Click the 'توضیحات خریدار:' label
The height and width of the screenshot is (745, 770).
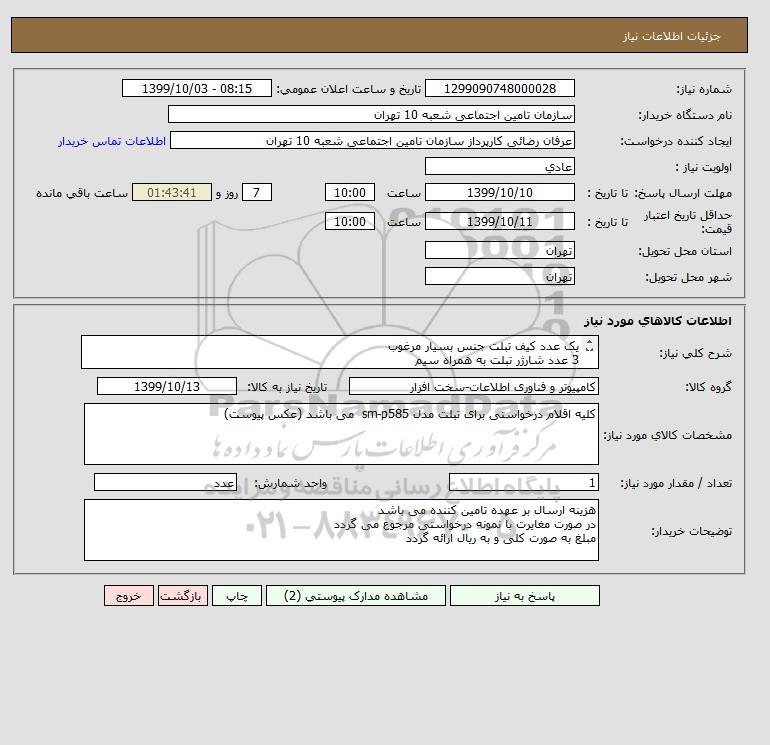click(691, 531)
